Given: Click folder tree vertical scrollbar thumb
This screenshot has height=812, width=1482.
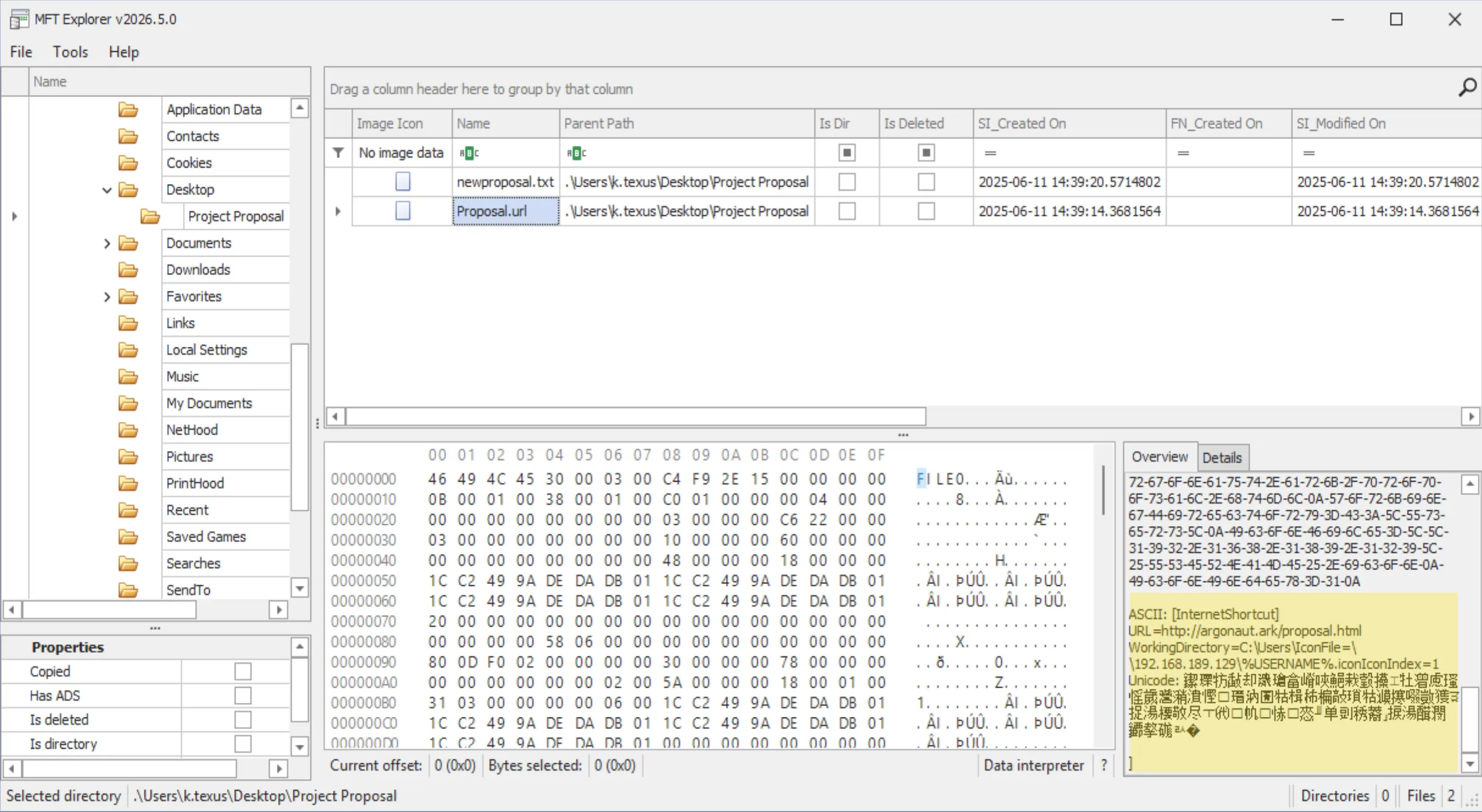Looking at the screenshot, I should pos(299,427).
